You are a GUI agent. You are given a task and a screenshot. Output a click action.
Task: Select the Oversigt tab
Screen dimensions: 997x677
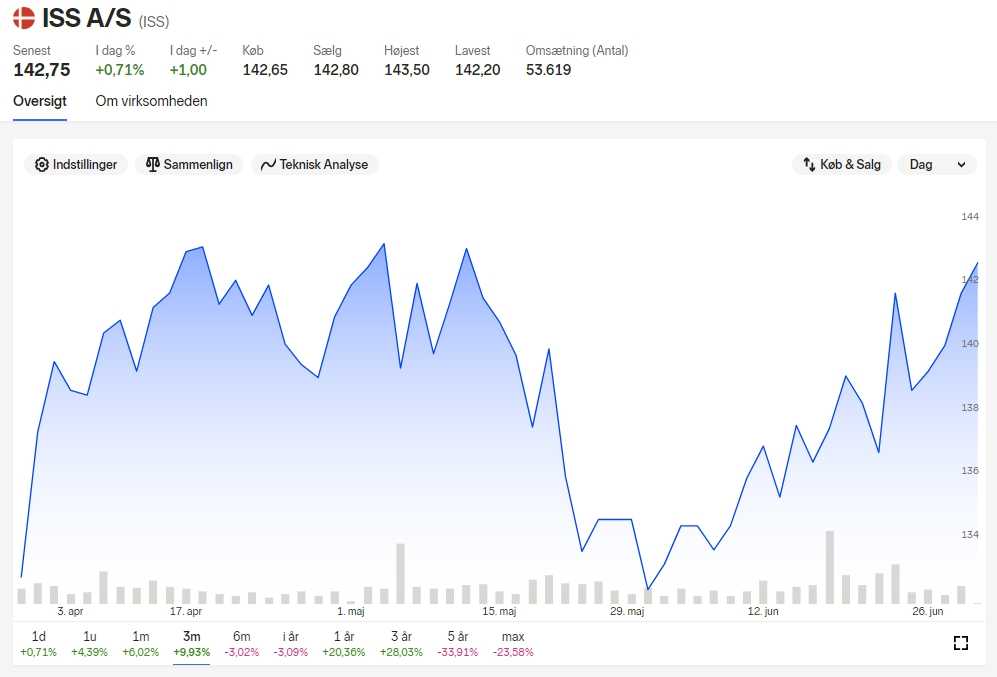coord(39,101)
